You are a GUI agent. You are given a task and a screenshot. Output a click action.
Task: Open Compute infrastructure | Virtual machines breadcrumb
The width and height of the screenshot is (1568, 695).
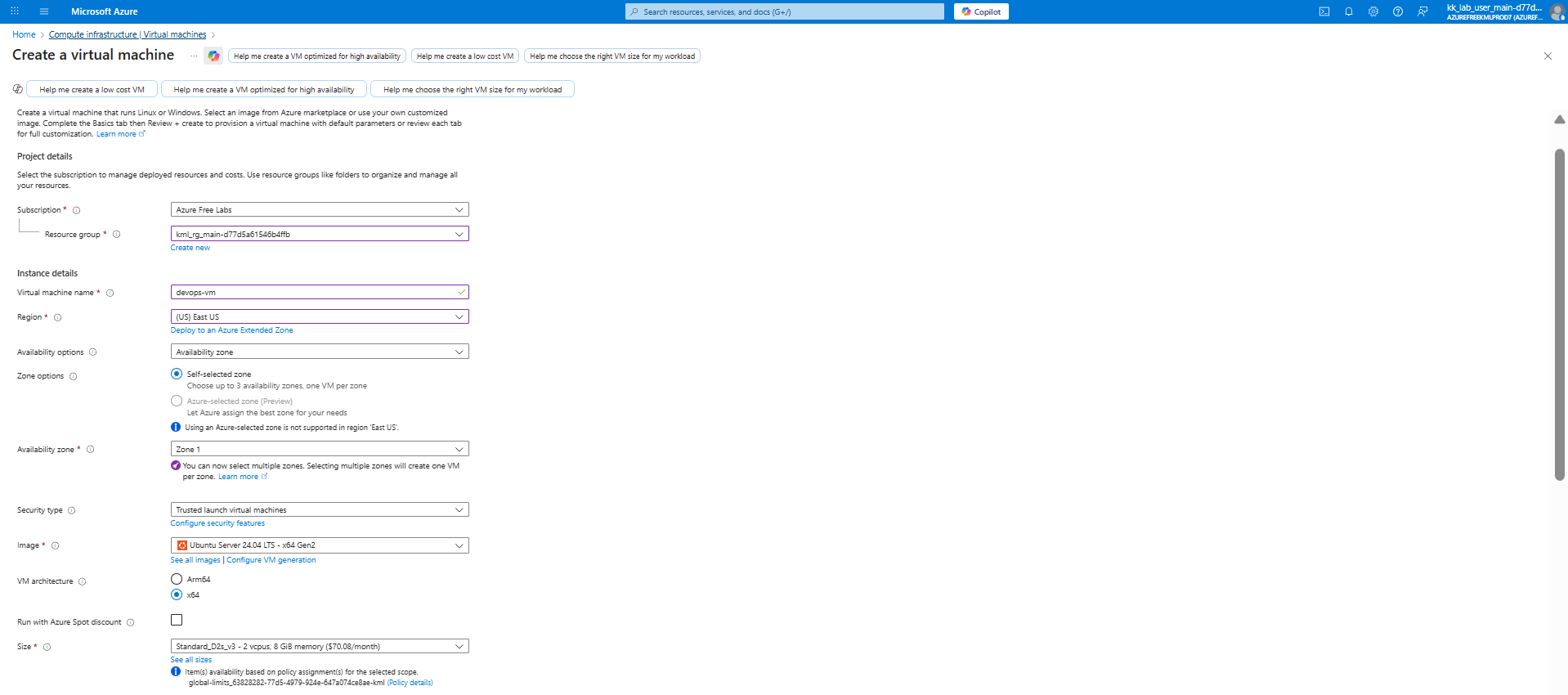coord(128,34)
